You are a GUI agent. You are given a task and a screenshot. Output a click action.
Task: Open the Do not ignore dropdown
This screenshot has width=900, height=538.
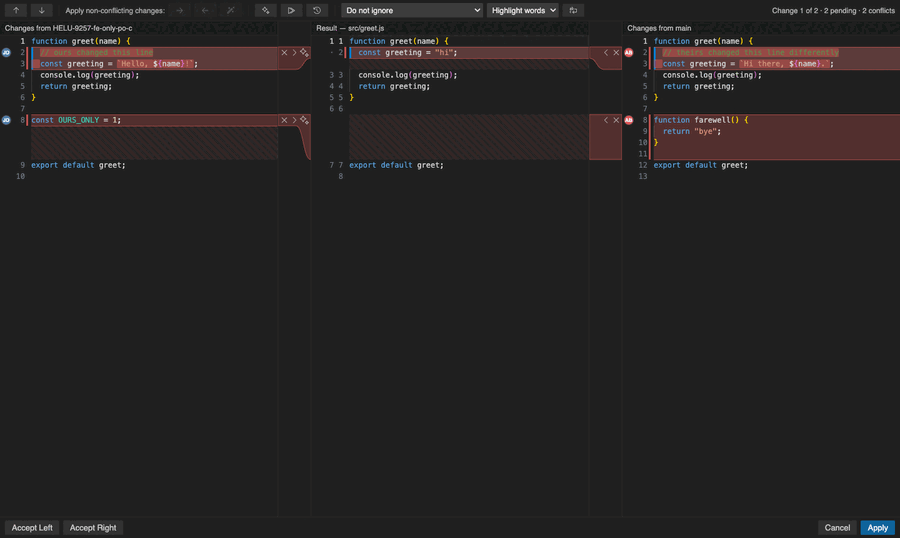click(x=412, y=10)
